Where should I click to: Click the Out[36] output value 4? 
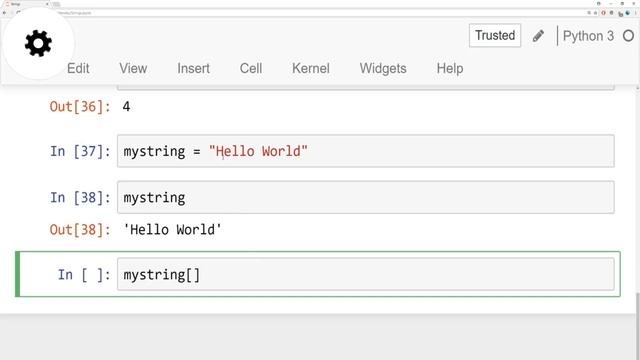[126, 107]
